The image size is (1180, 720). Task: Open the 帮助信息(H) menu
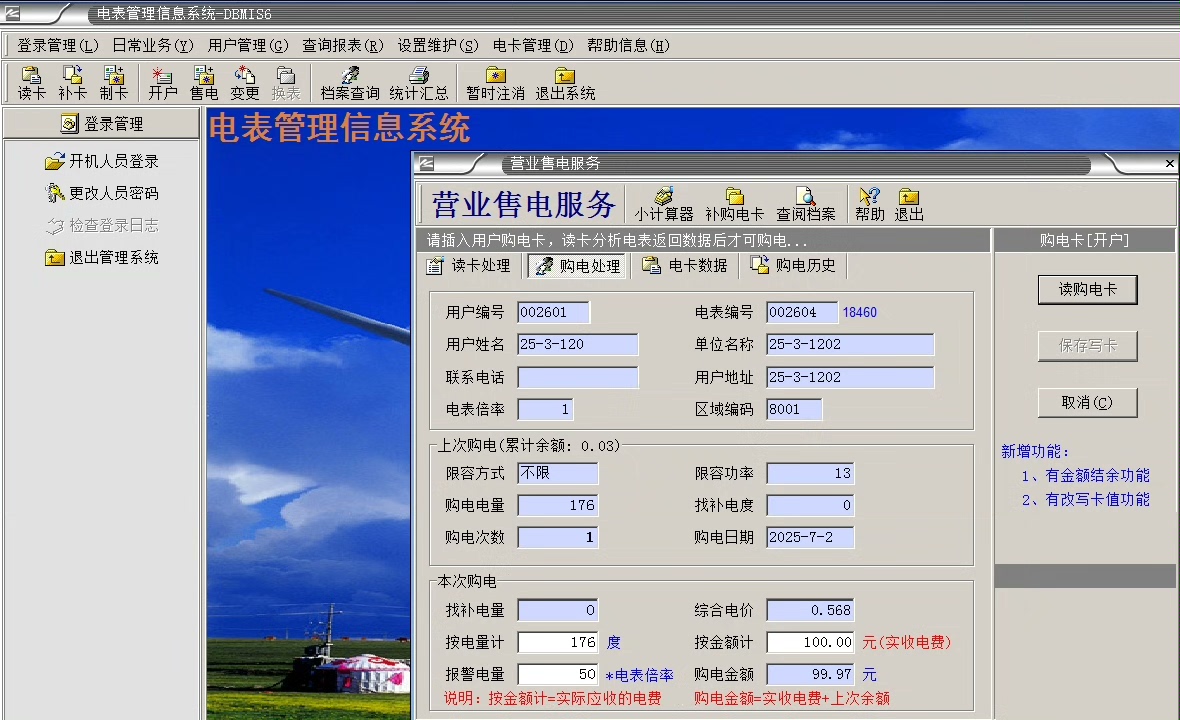(628, 45)
